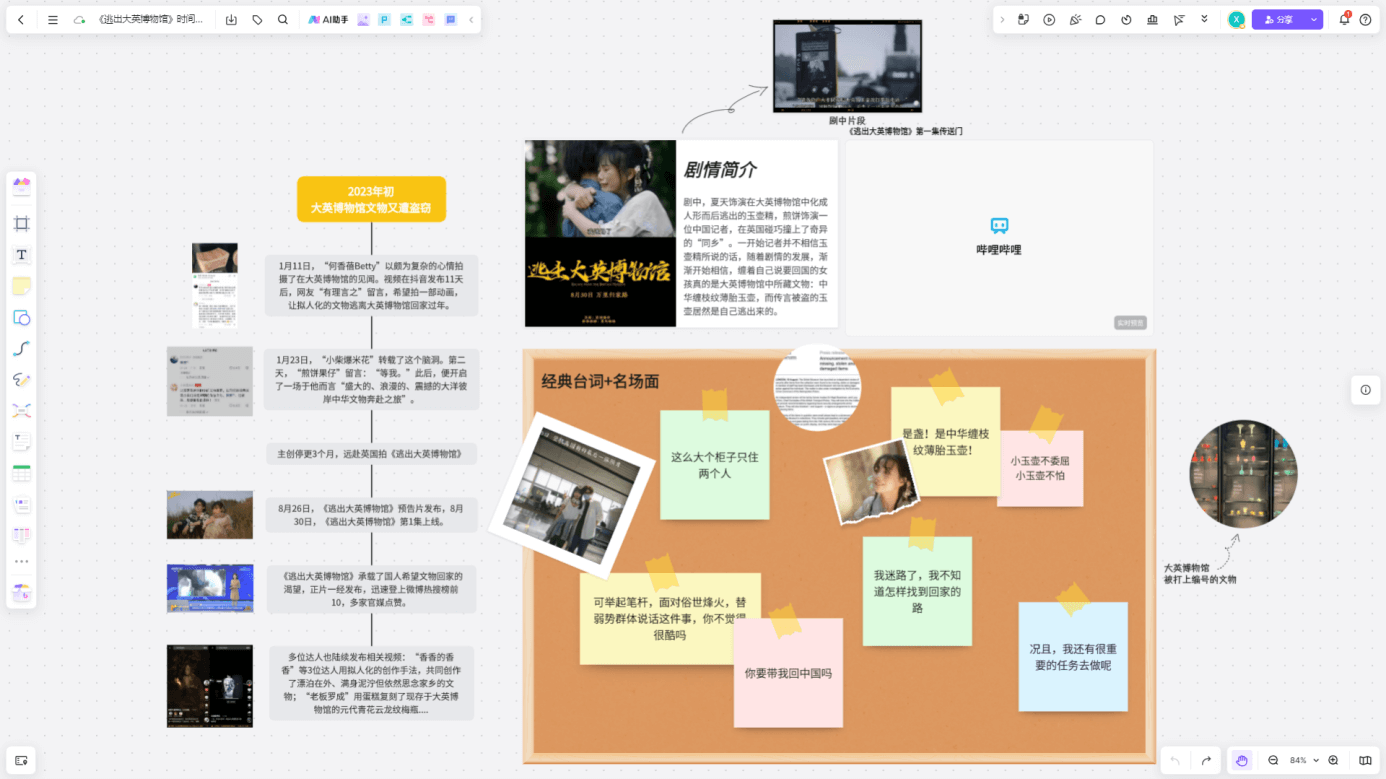Open the notifications bell
Image resolution: width=1386 pixels, height=779 pixels.
(x=1344, y=20)
